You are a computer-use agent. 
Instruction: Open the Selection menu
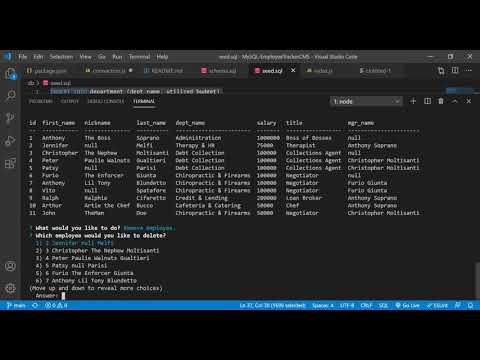[x=61, y=57]
